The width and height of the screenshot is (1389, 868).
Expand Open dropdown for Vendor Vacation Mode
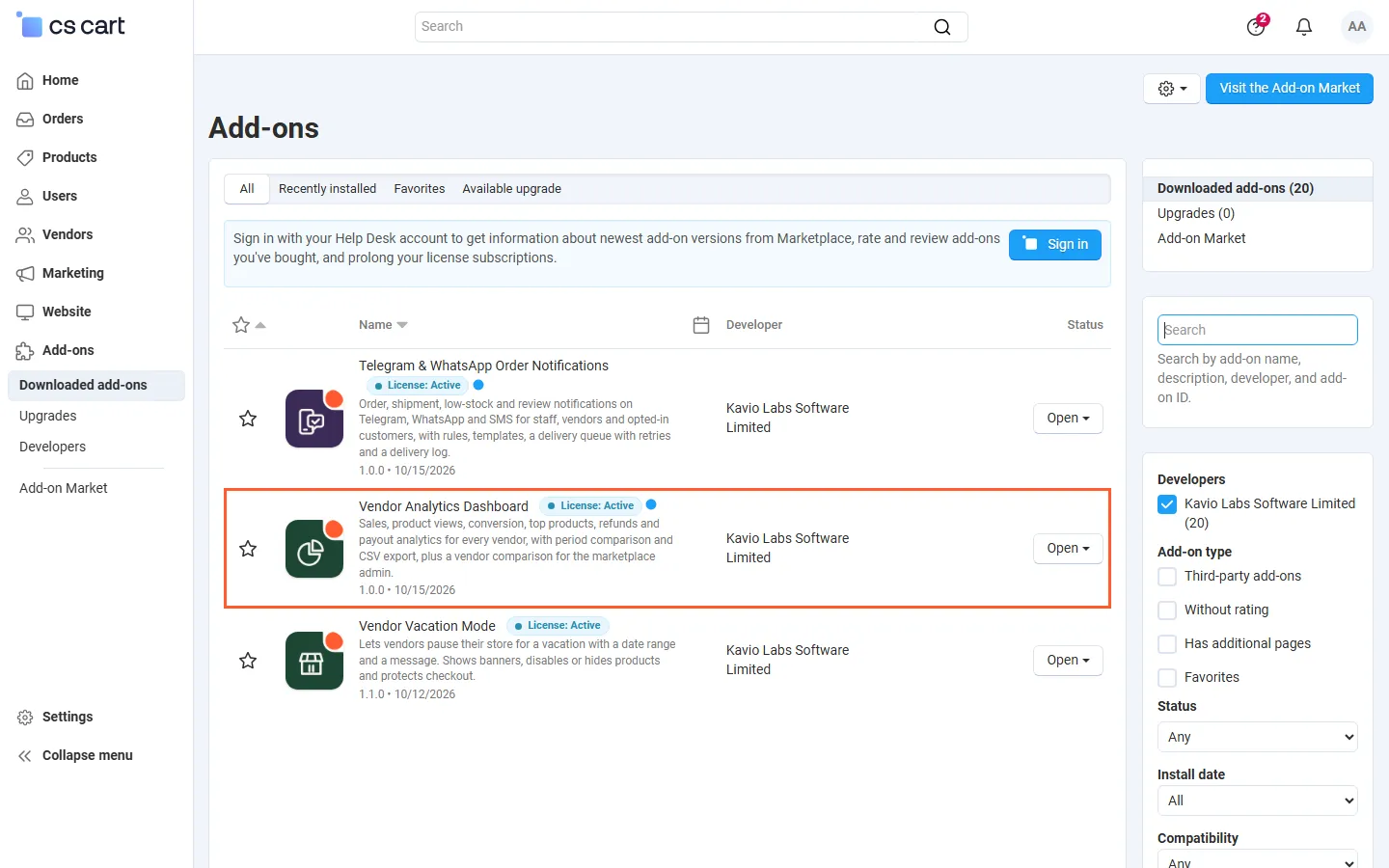1068,661
